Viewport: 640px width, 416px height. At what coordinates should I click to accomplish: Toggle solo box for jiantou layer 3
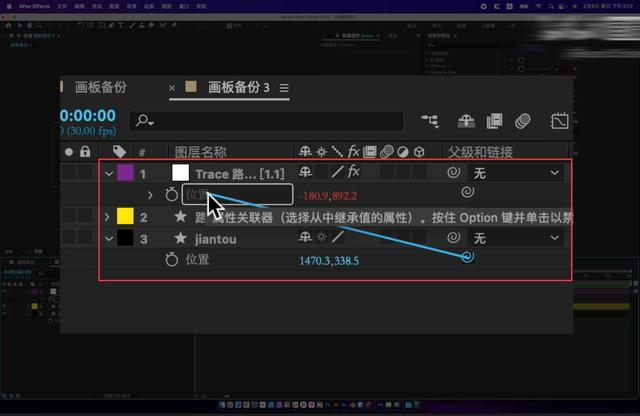tap(69, 238)
